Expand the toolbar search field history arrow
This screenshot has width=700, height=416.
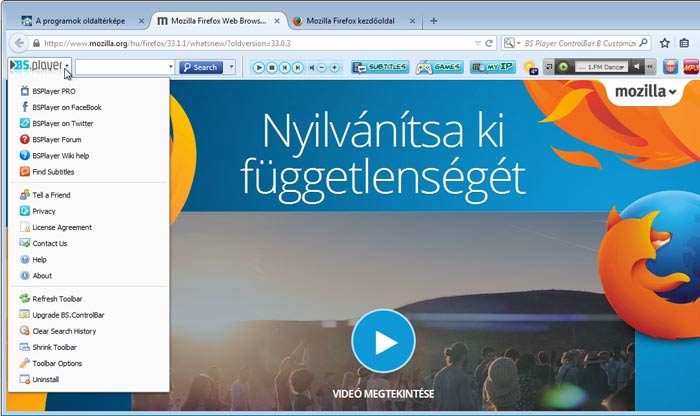click(x=171, y=67)
